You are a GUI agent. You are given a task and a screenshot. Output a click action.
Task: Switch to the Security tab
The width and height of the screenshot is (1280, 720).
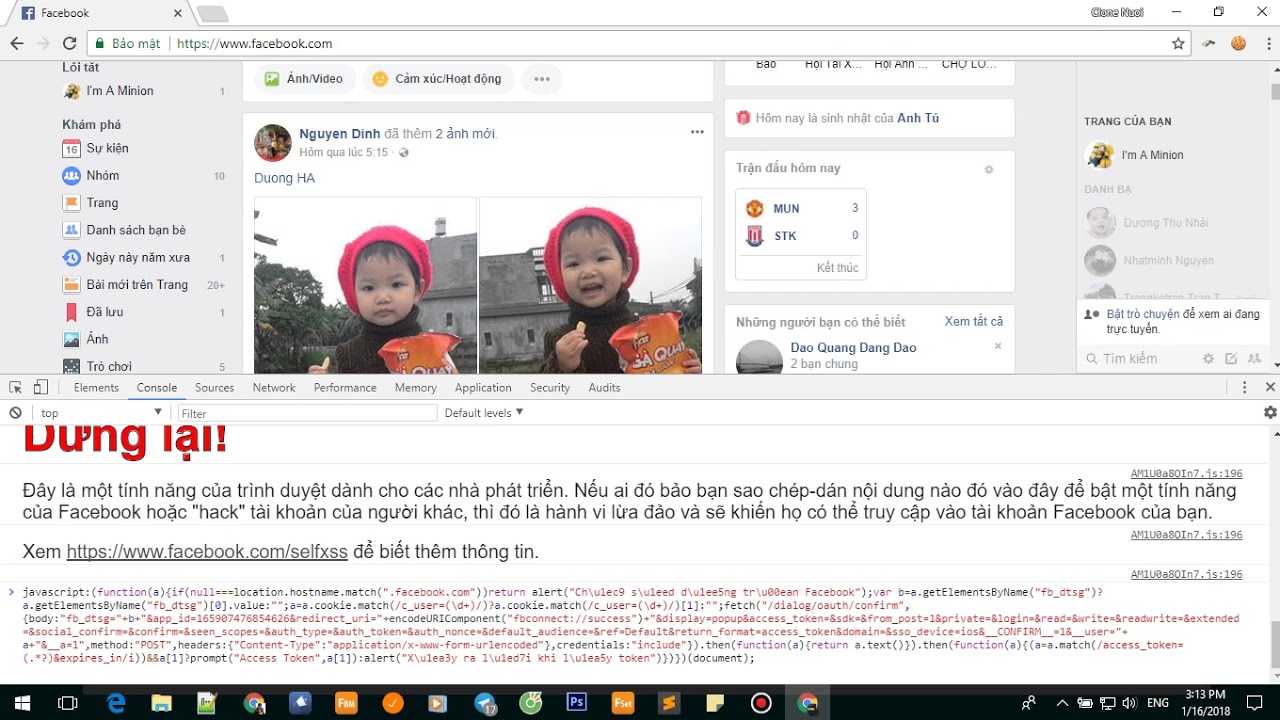tap(550, 388)
